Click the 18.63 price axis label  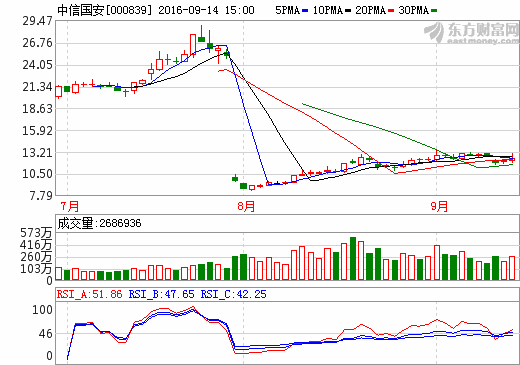point(37,109)
